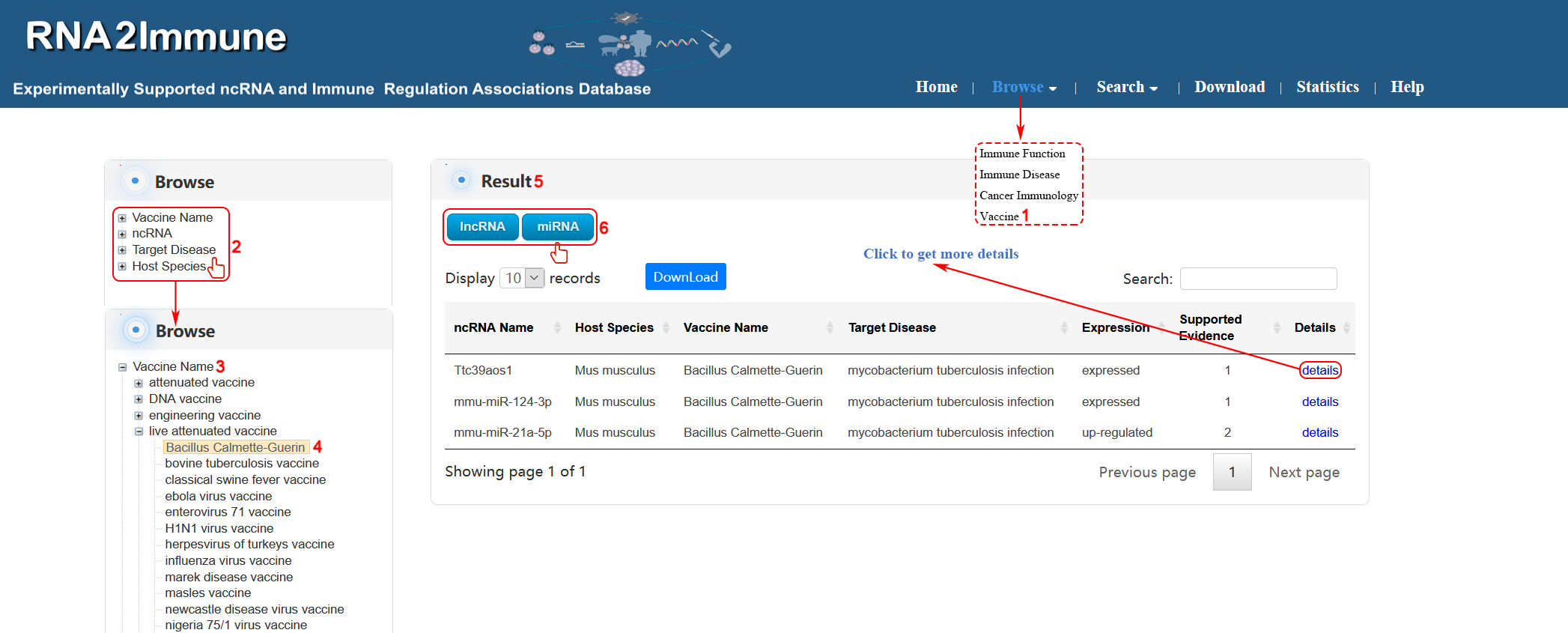Open details link for Ttc39aos1
1568x633 pixels.
(x=1319, y=370)
